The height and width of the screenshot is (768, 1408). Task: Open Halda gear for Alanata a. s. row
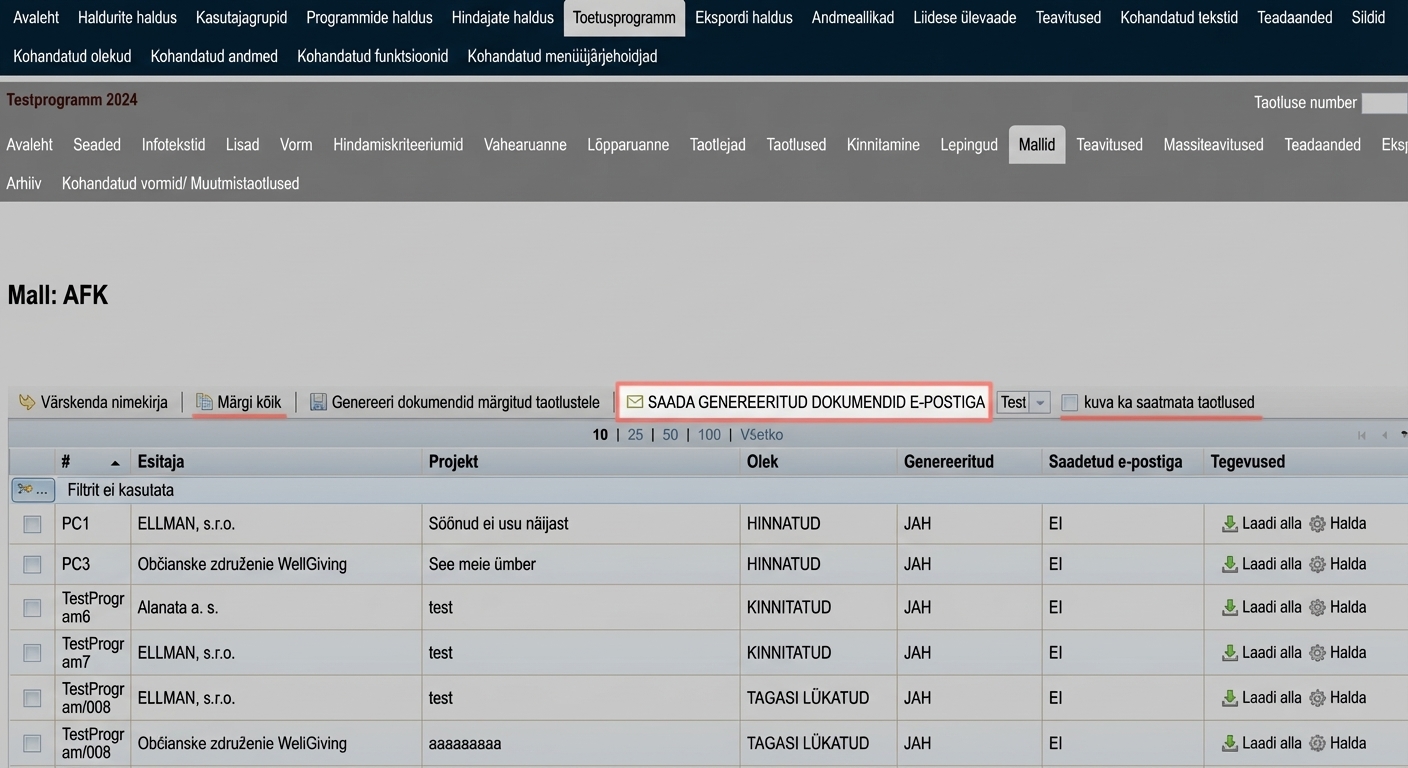click(1337, 607)
